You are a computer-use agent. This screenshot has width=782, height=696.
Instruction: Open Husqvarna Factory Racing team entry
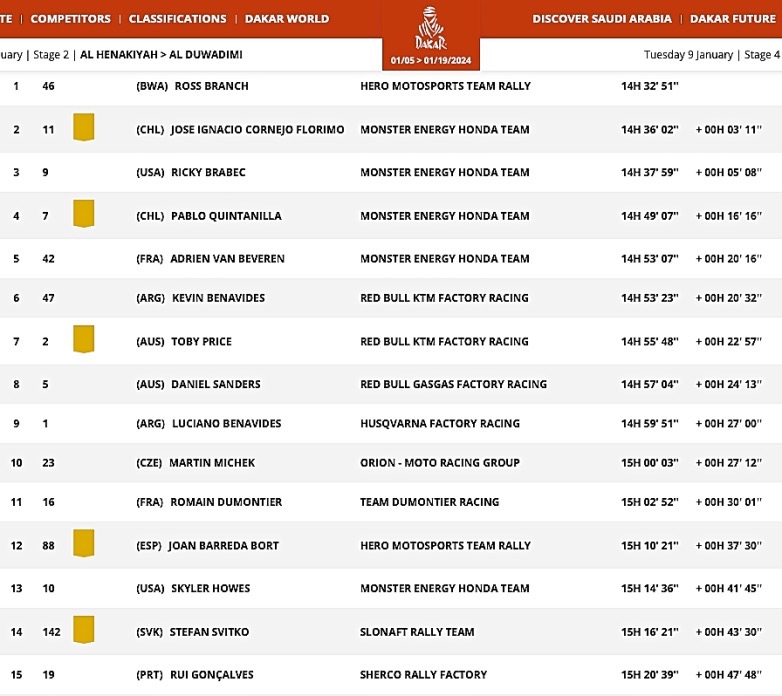tap(439, 423)
